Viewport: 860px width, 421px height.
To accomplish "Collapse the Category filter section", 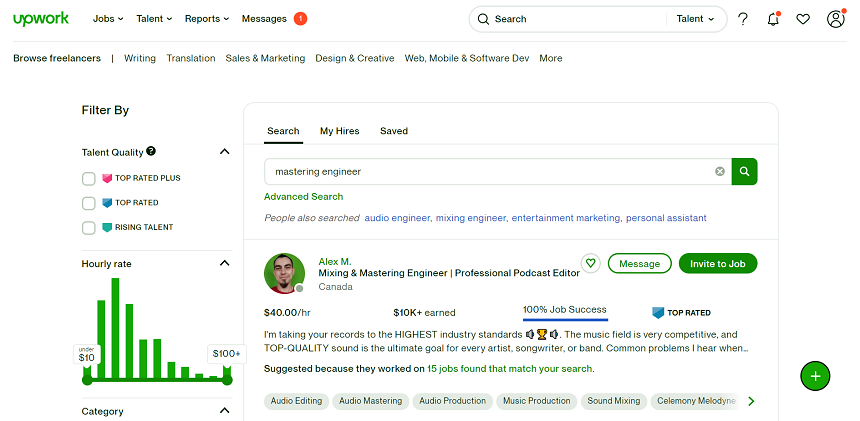I will click(x=224, y=411).
